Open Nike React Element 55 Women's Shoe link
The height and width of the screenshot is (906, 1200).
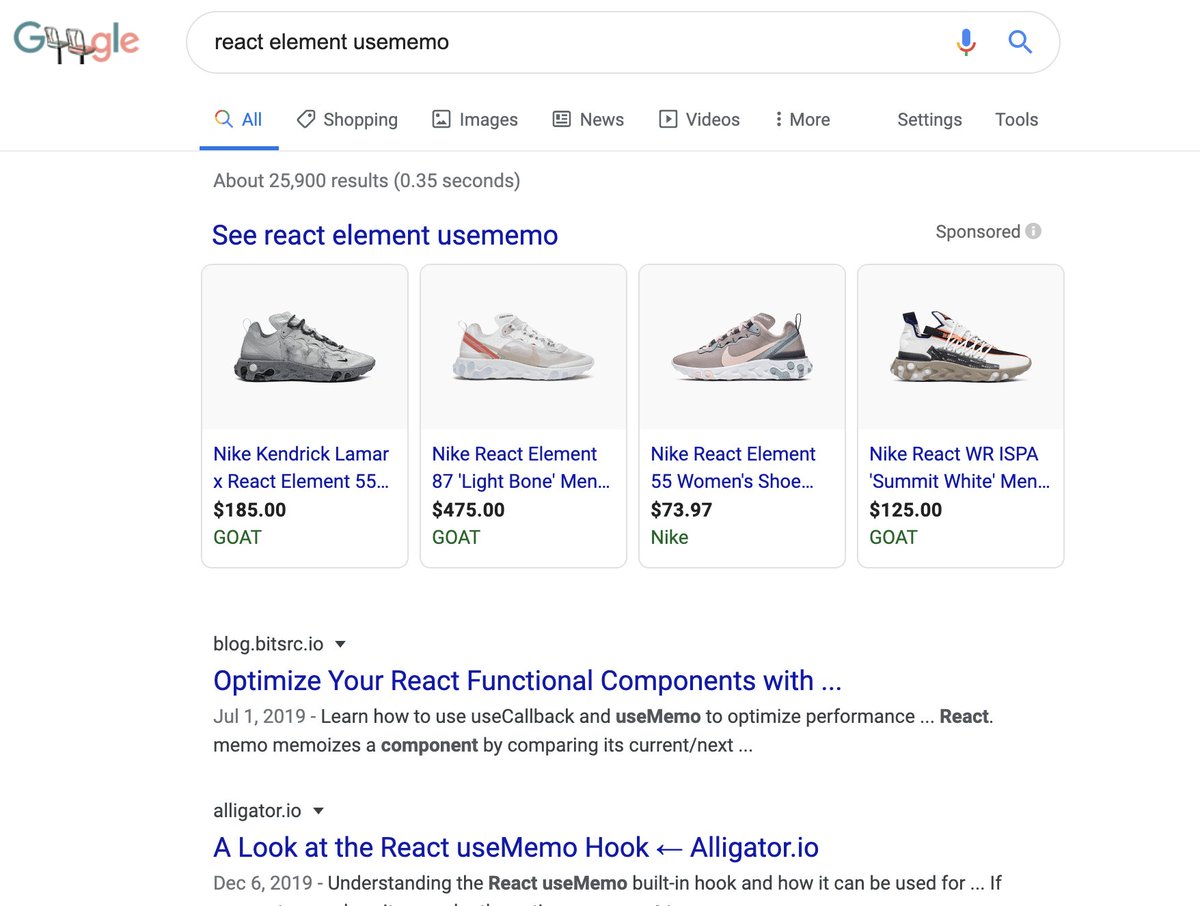tap(733, 468)
